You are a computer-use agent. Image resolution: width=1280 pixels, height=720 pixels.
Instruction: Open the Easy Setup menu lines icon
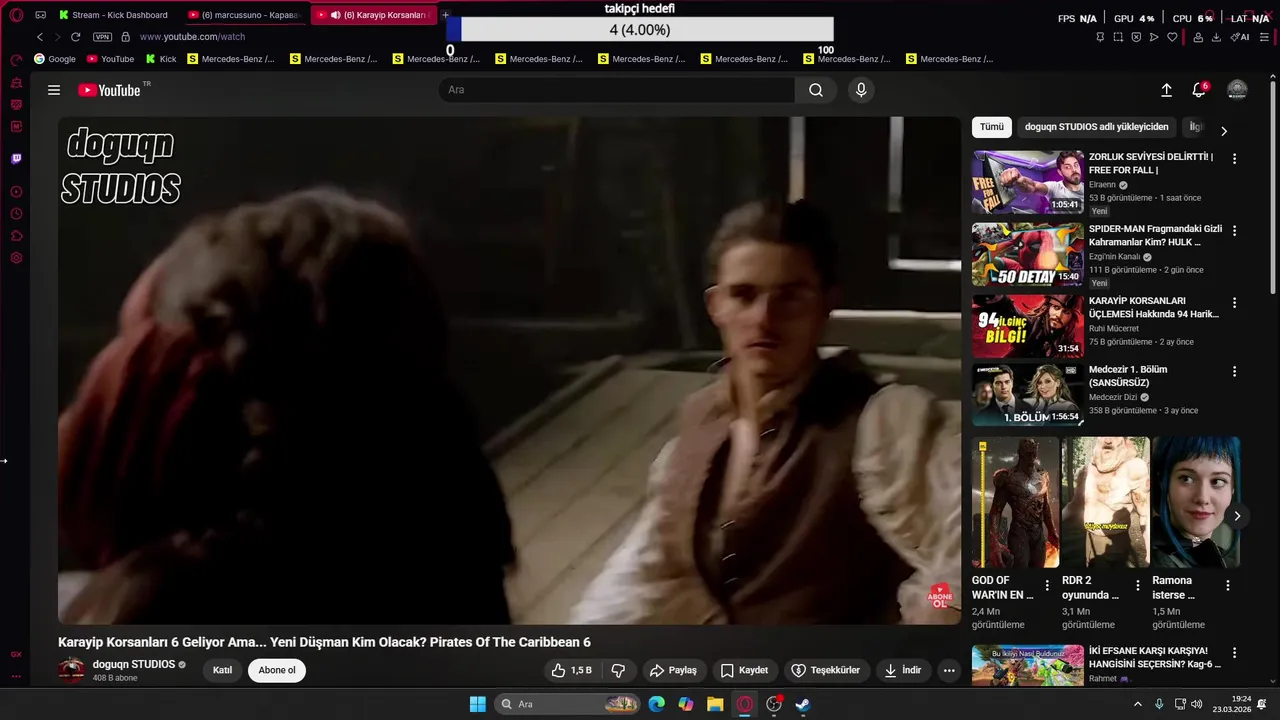tap(1264, 37)
